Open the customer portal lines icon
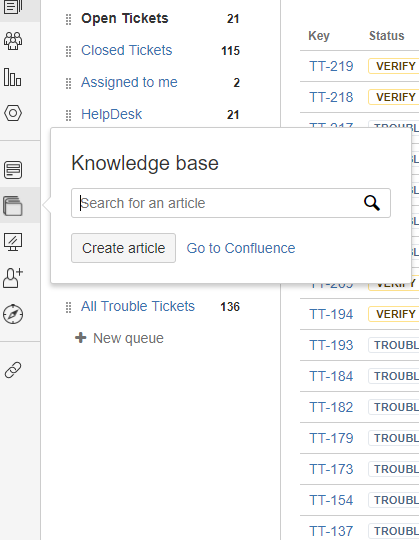 (13, 170)
